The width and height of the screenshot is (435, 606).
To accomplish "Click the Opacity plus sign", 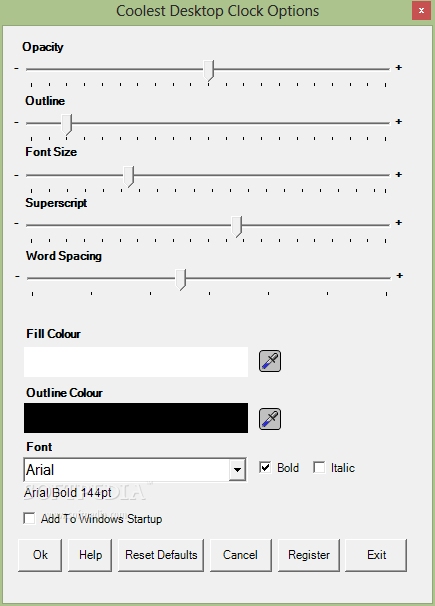I will pyautogui.click(x=399, y=68).
